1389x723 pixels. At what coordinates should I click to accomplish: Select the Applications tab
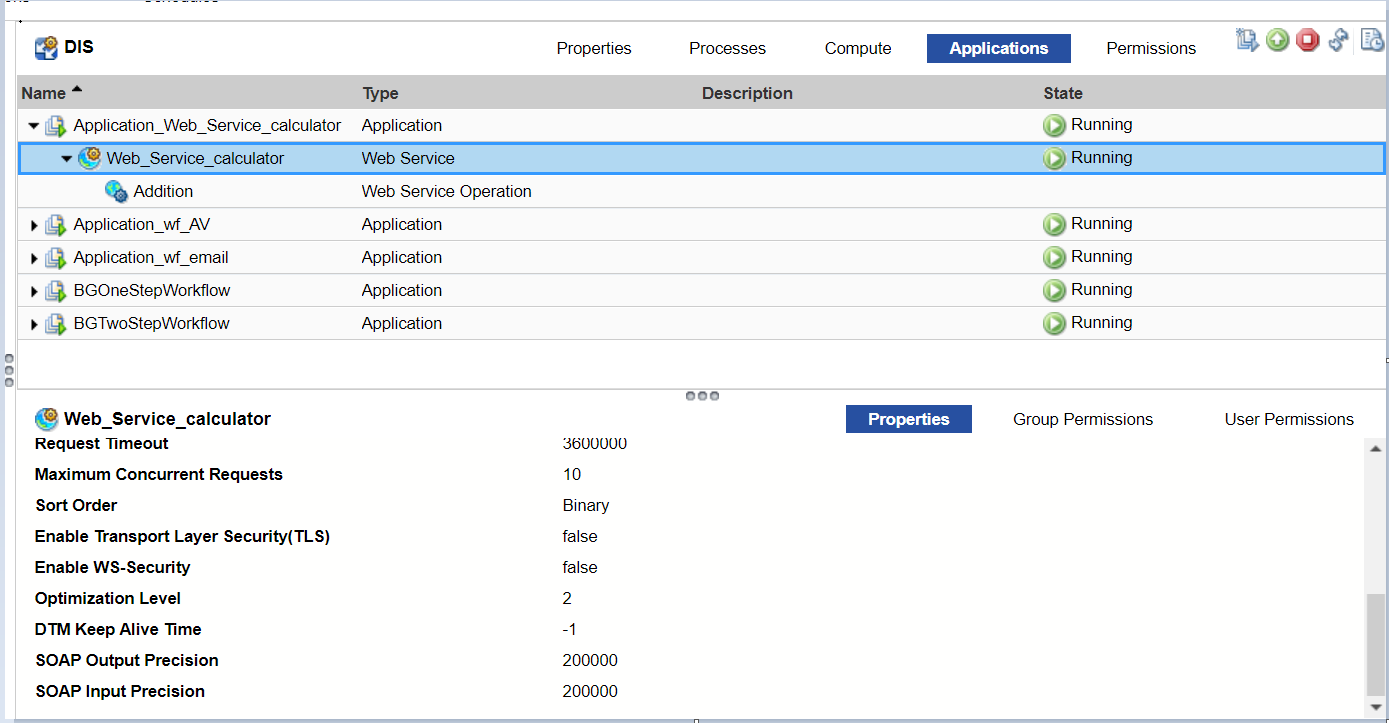pyautogui.click(x=999, y=48)
